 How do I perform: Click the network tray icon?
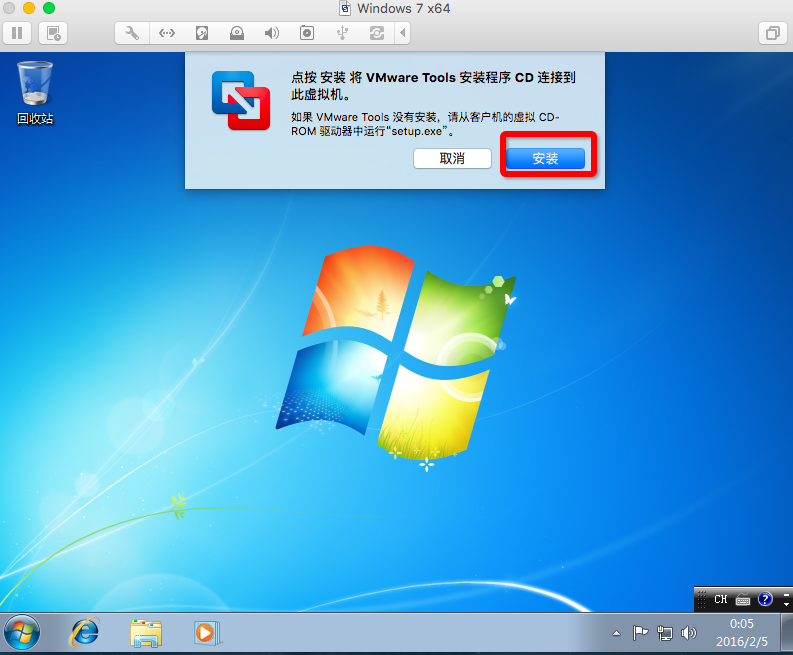665,633
